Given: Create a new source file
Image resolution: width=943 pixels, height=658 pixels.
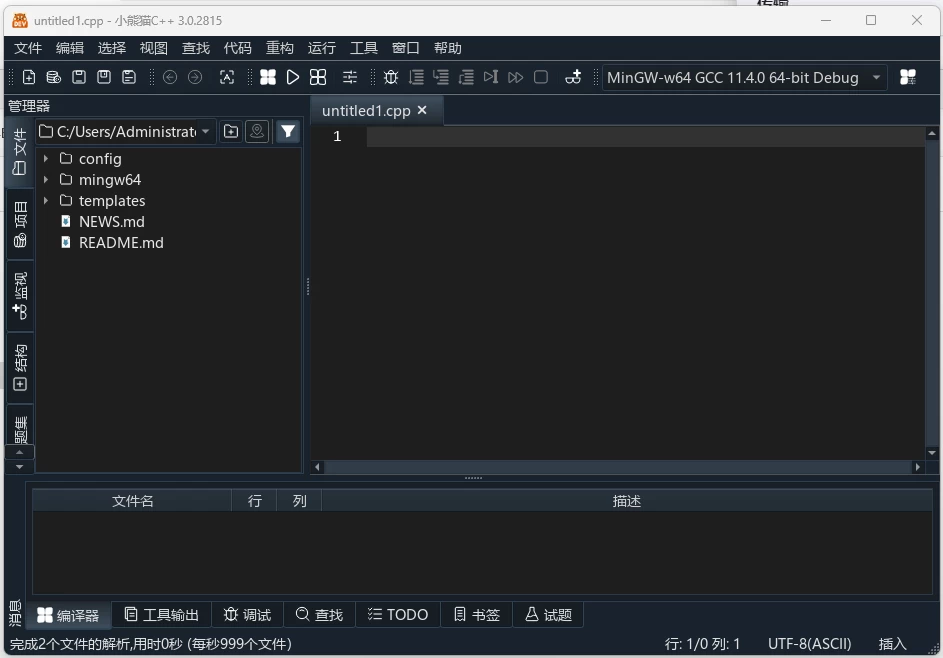Looking at the screenshot, I should coord(28,77).
